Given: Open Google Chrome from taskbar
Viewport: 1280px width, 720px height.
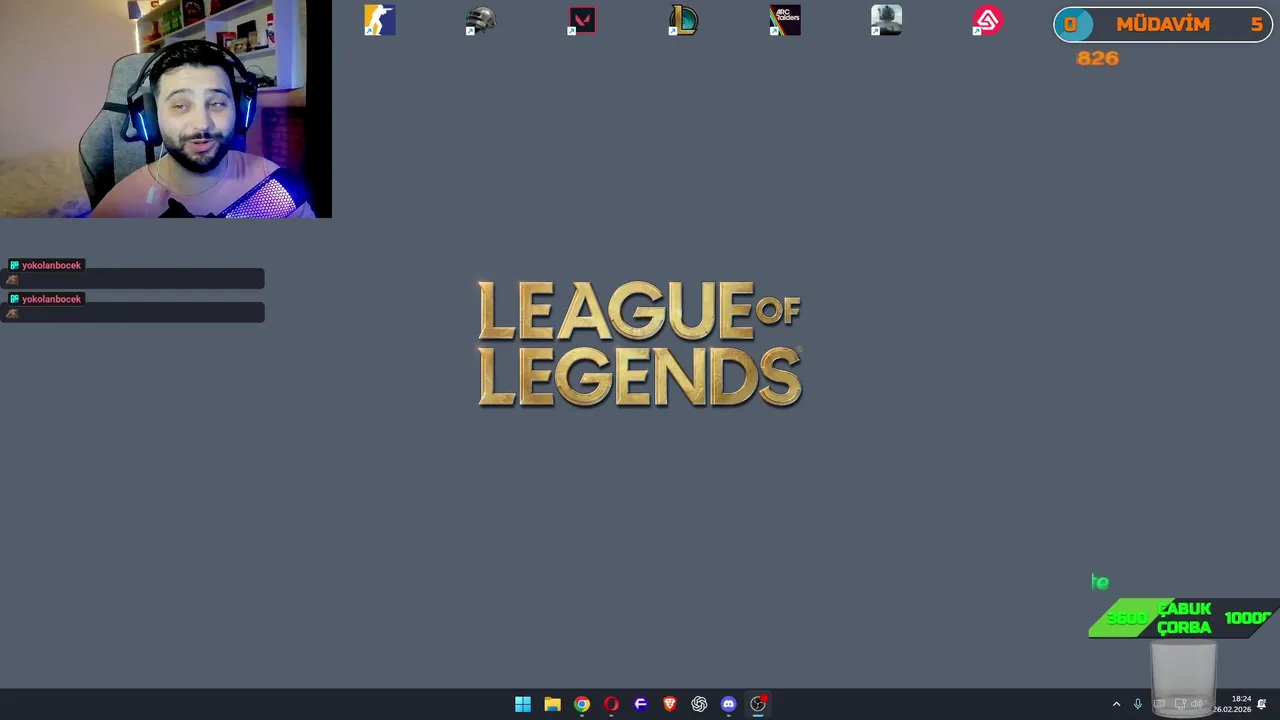Looking at the screenshot, I should pyautogui.click(x=582, y=704).
